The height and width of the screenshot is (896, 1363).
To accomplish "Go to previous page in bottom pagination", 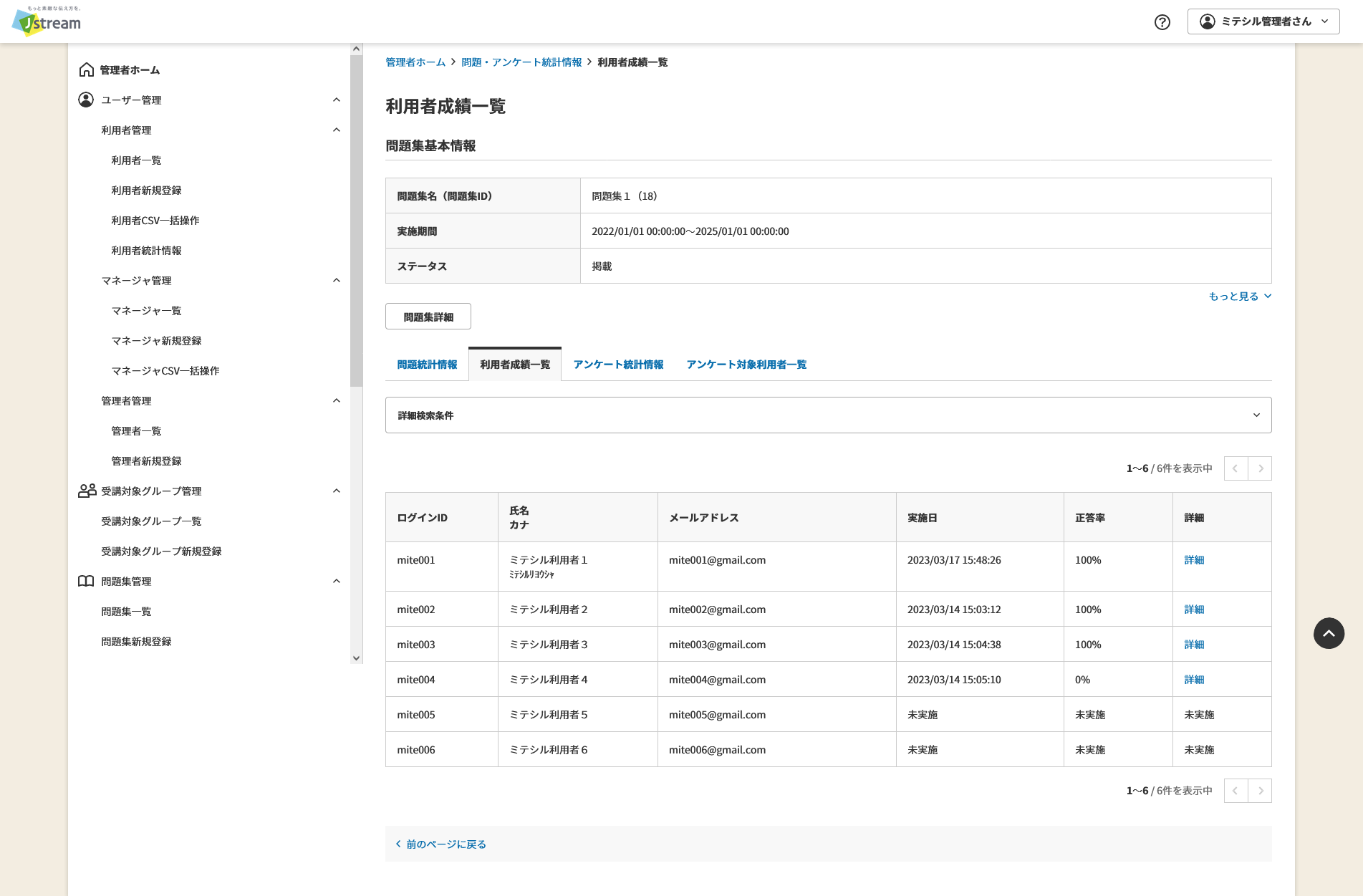I will 1236,791.
